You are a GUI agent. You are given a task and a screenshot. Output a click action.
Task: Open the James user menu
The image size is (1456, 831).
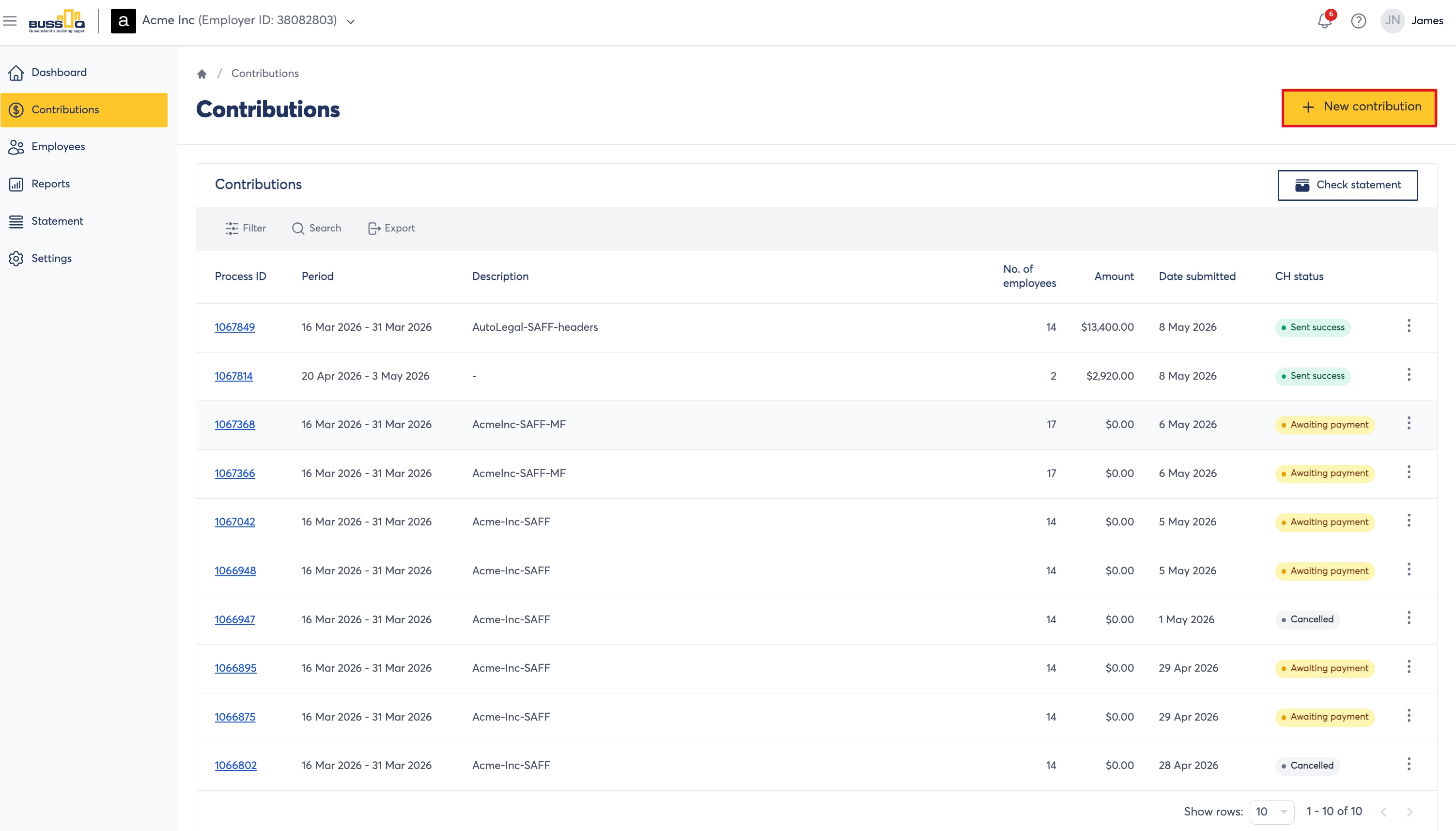point(1427,20)
